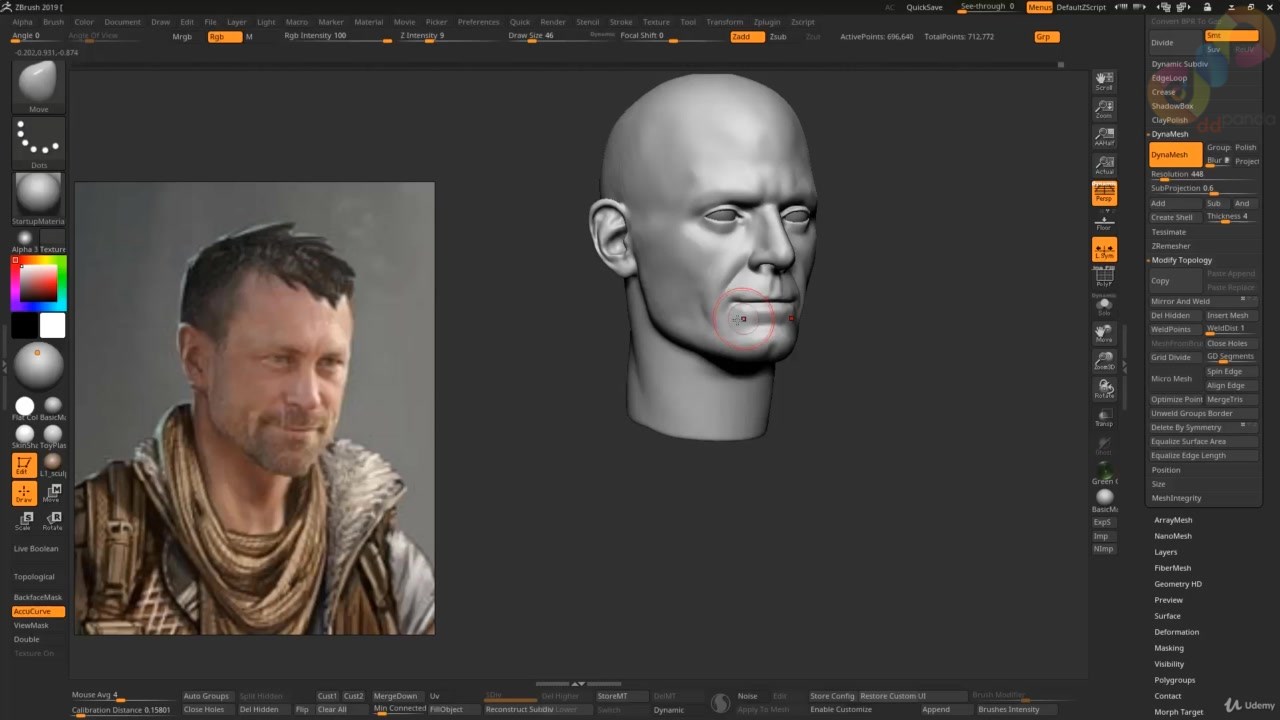
Task: Switch to Move mode on left shelf
Action: (53, 493)
